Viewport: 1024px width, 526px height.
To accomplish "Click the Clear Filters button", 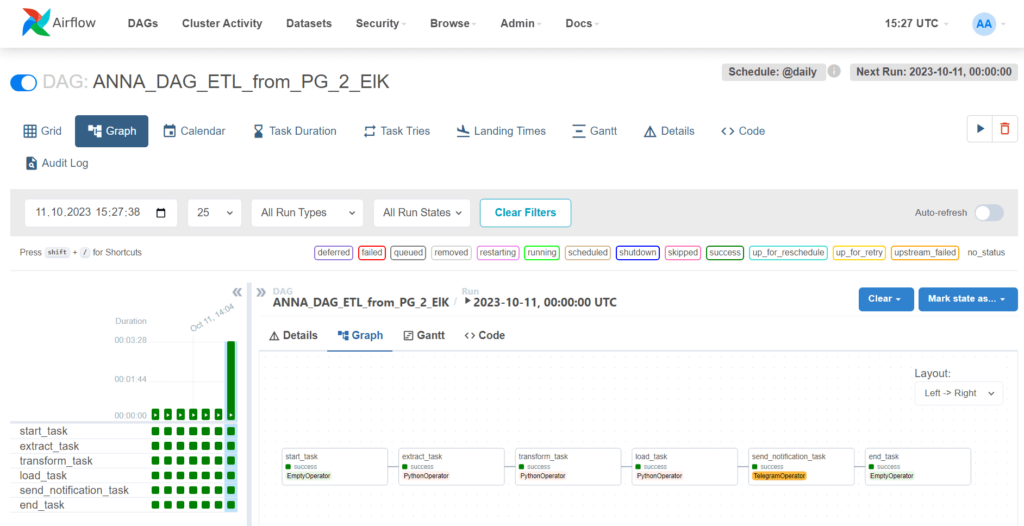I will tap(525, 213).
